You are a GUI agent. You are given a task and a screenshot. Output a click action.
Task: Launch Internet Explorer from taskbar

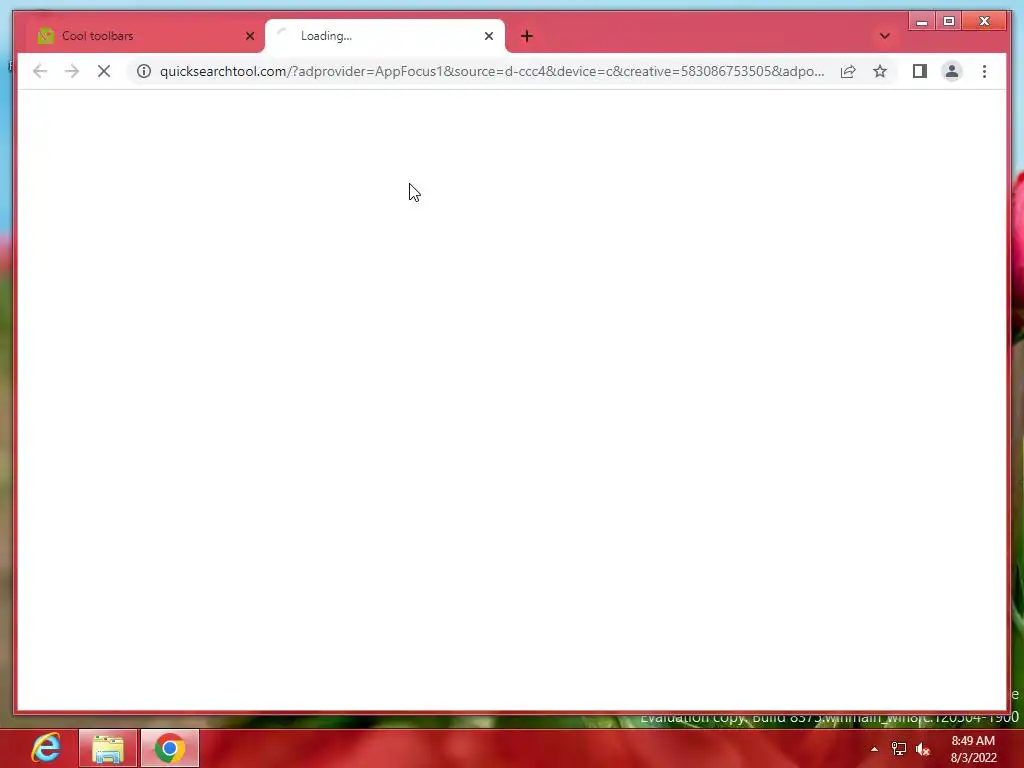pyautogui.click(x=46, y=748)
